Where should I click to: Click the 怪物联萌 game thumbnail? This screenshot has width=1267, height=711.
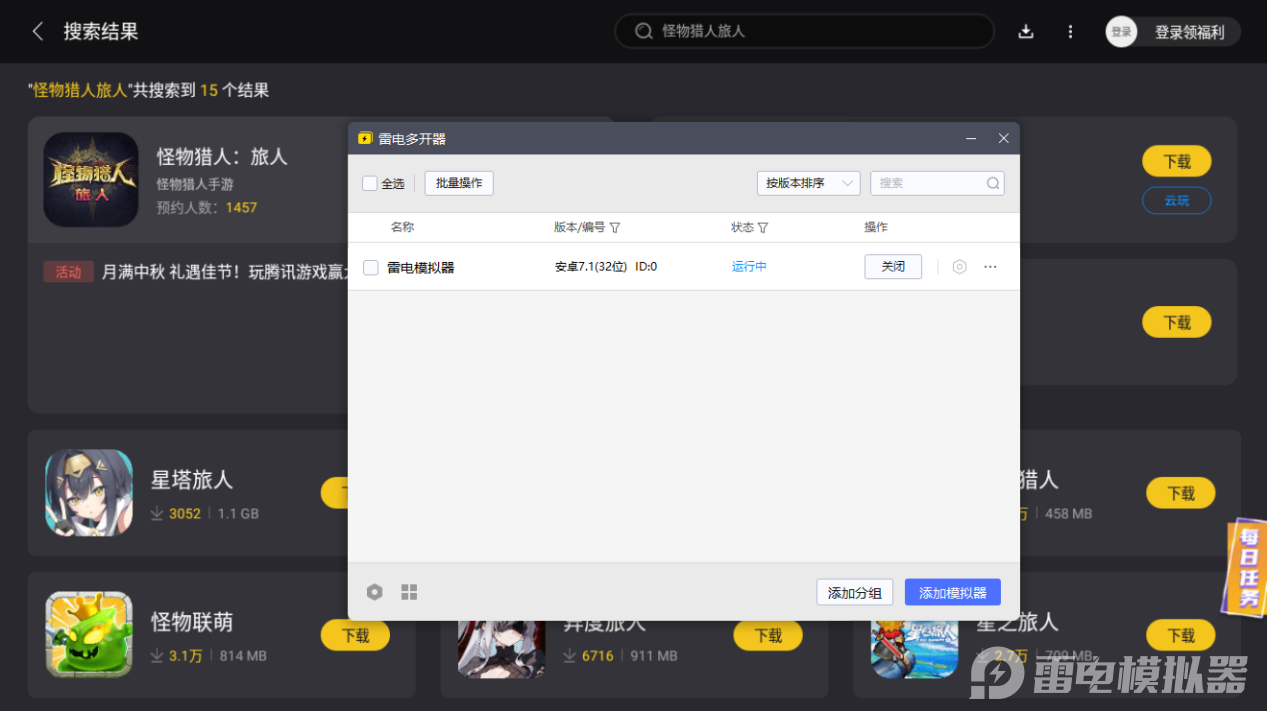(x=89, y=634)
